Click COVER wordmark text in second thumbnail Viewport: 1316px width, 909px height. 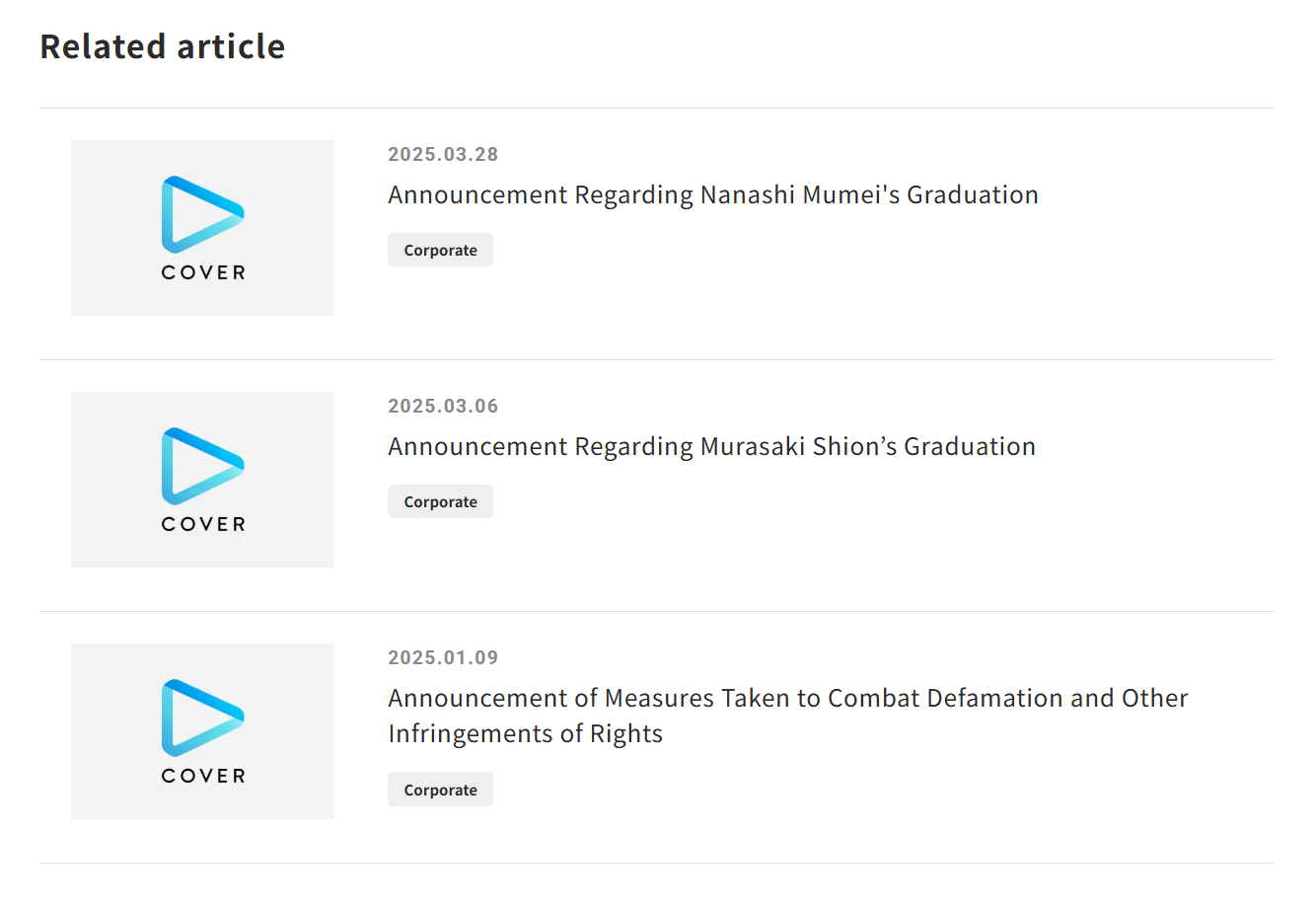[203, 524]
